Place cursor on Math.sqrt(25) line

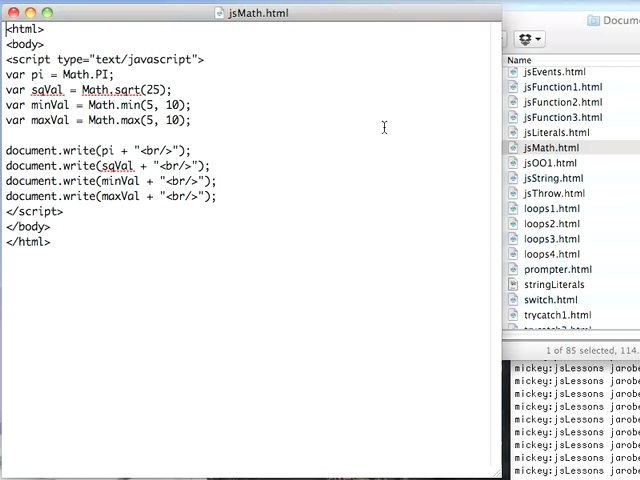(x=89, y=90)
